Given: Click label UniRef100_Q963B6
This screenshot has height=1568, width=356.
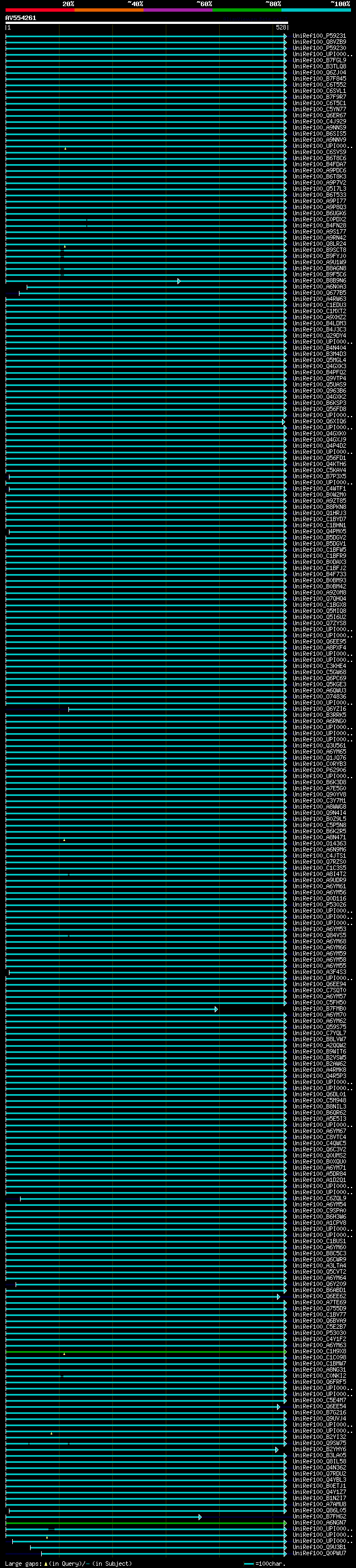Looking at the screenshot, I should point(319,391).
